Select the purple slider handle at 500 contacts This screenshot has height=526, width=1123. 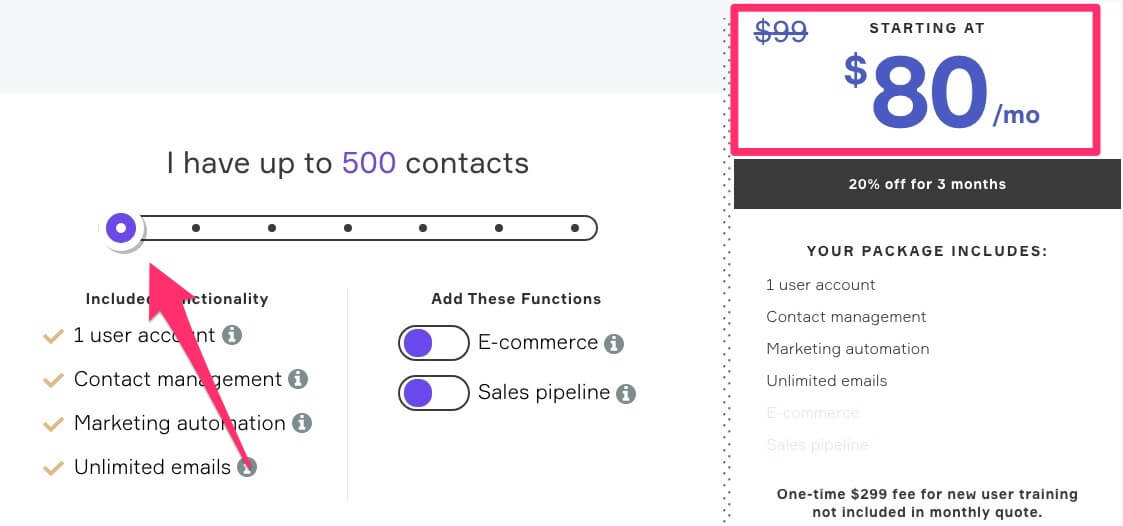[121, 228]
